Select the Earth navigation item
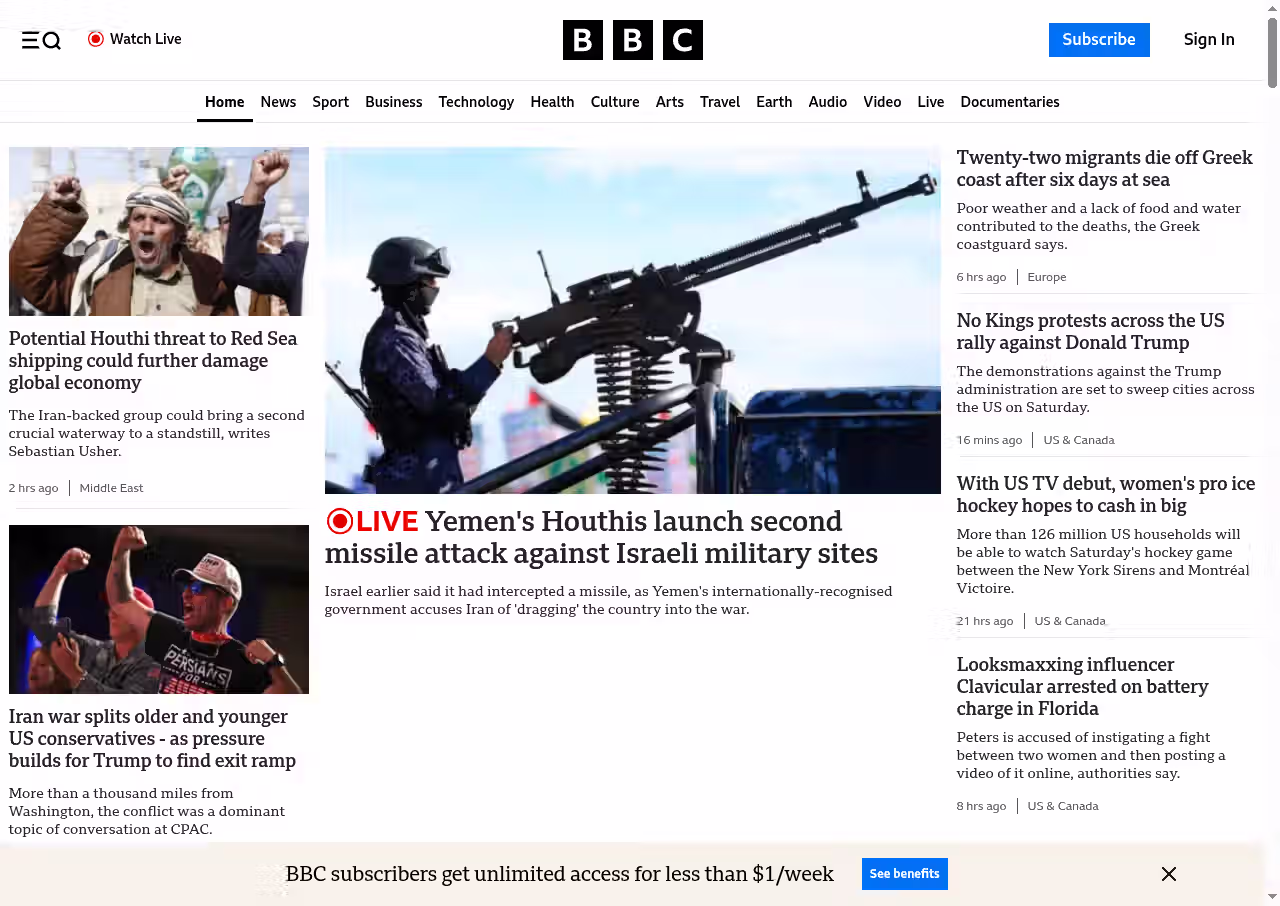This screenshot has height=906, width=1280. pyautogui.click(x=774, y=102)
